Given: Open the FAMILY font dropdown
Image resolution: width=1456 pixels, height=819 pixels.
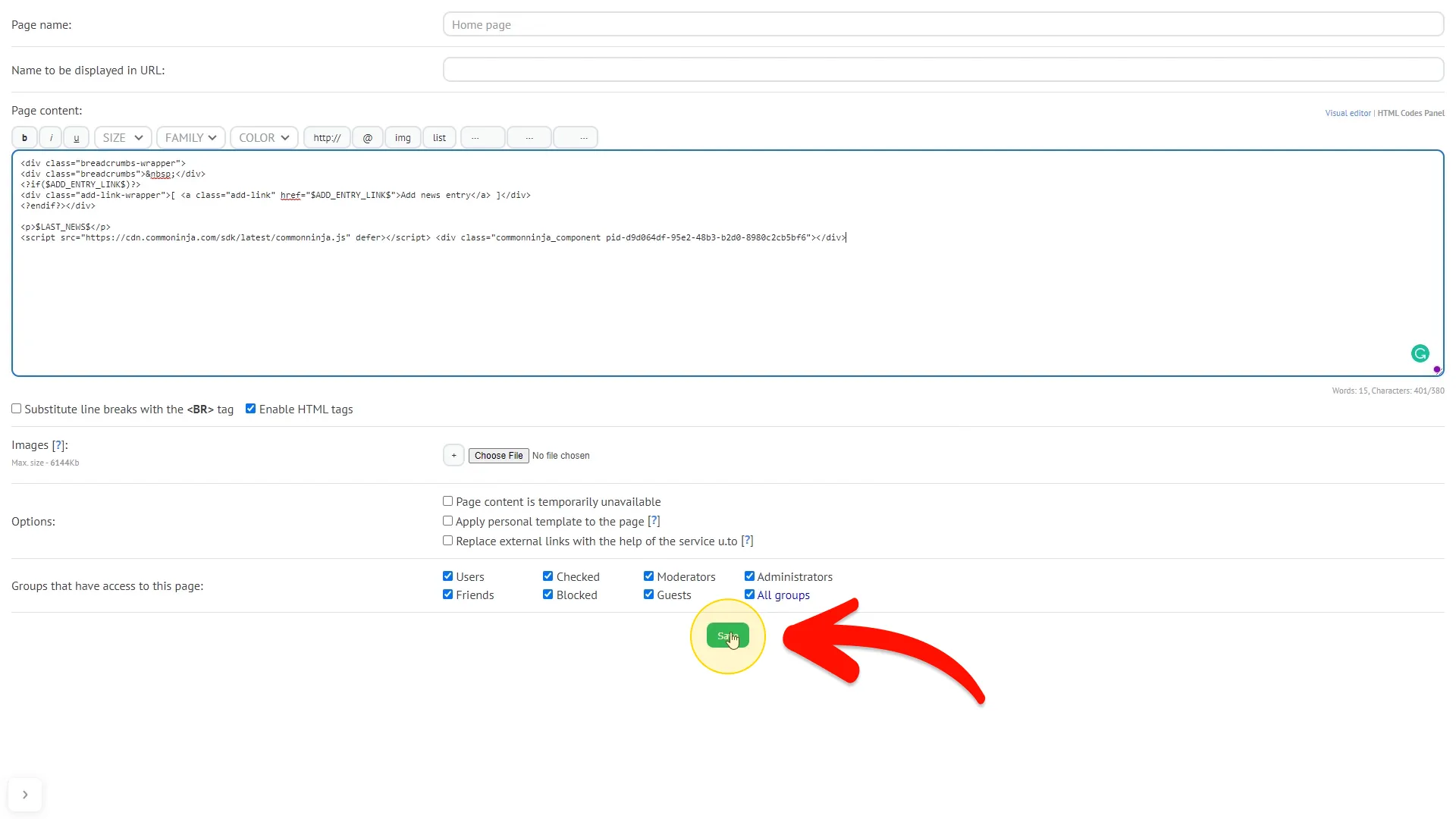Looking at the screenshot, I should pyautogui.click(x=190, y=138).
